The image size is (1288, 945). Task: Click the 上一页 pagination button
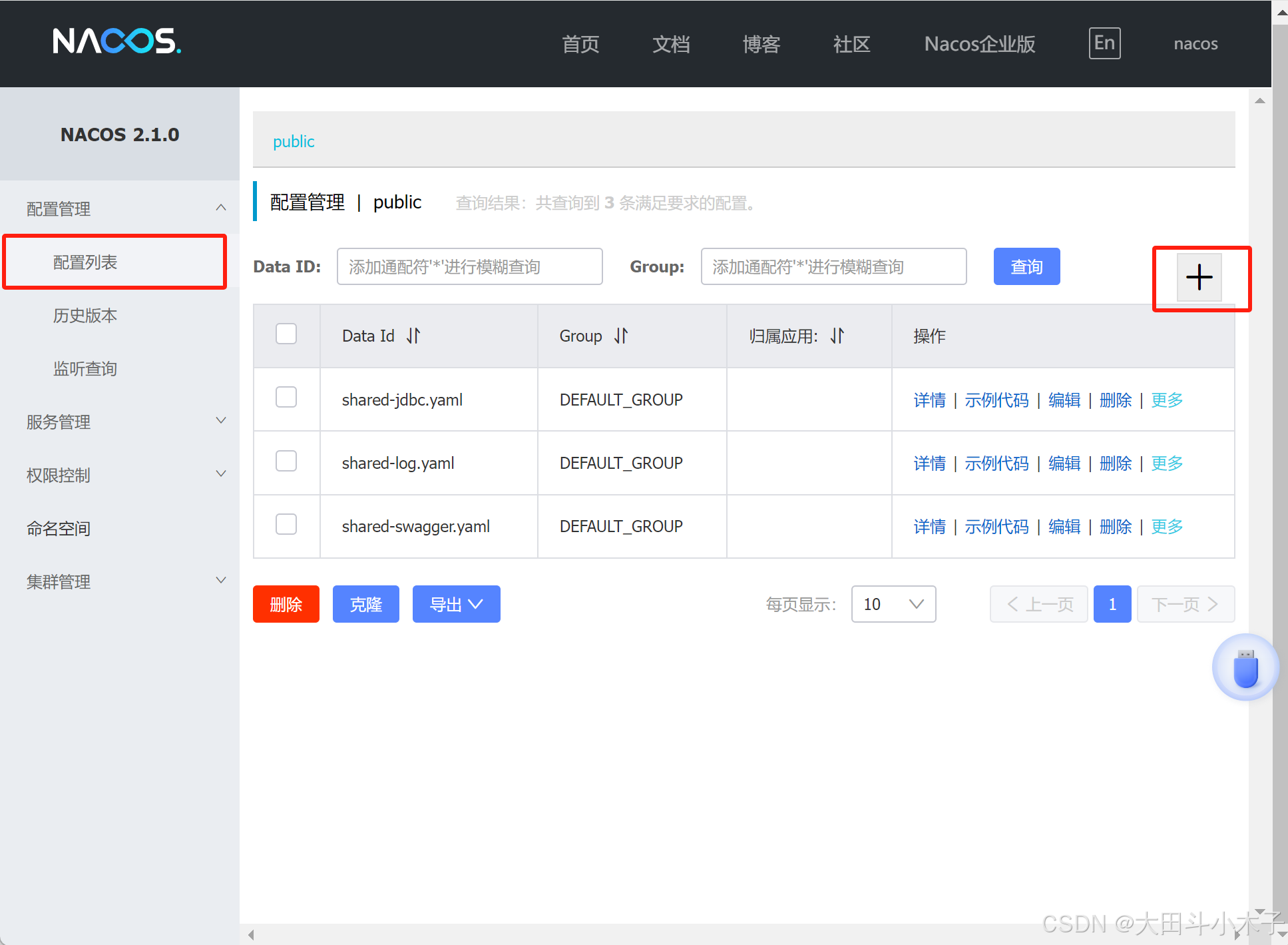pos(1039,604)
